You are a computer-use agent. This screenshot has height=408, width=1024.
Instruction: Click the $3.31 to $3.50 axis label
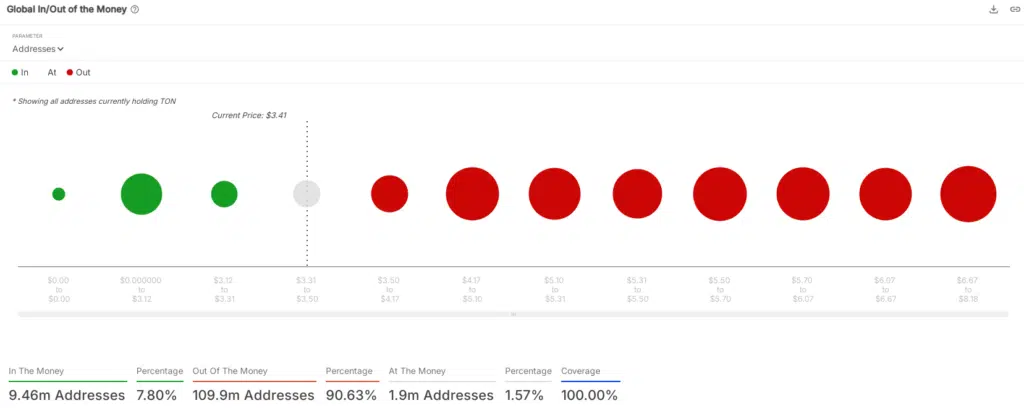306,289
